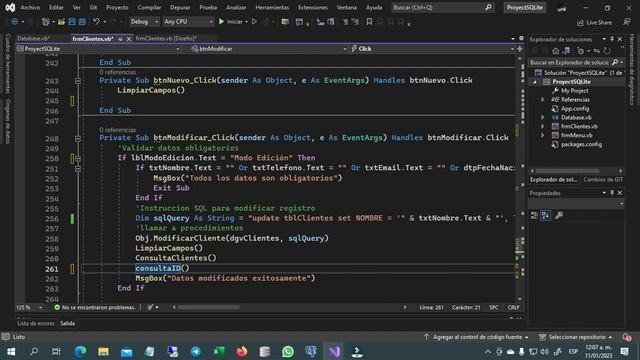Open File Explorer from the taskbar
The height and width of the screenshot is (360, 640).
click(103, 351)
